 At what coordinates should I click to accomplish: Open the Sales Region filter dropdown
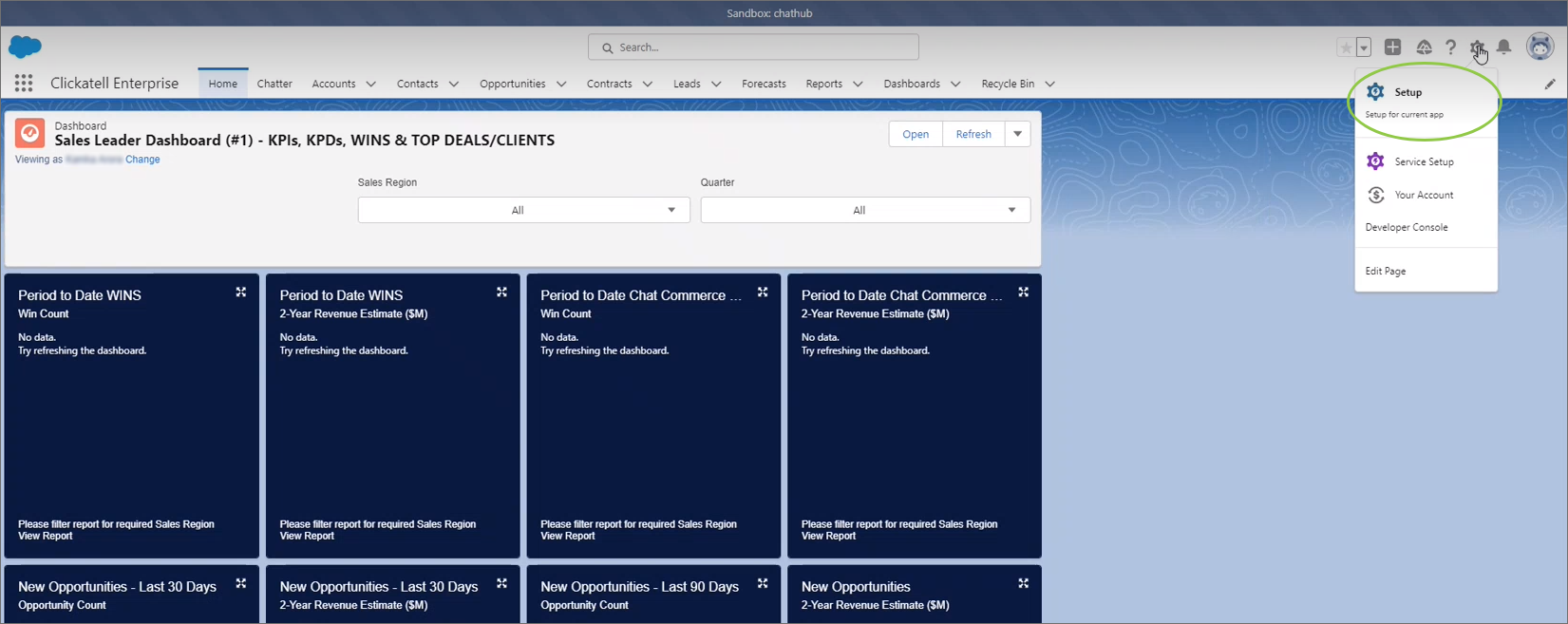pos(523,210)
